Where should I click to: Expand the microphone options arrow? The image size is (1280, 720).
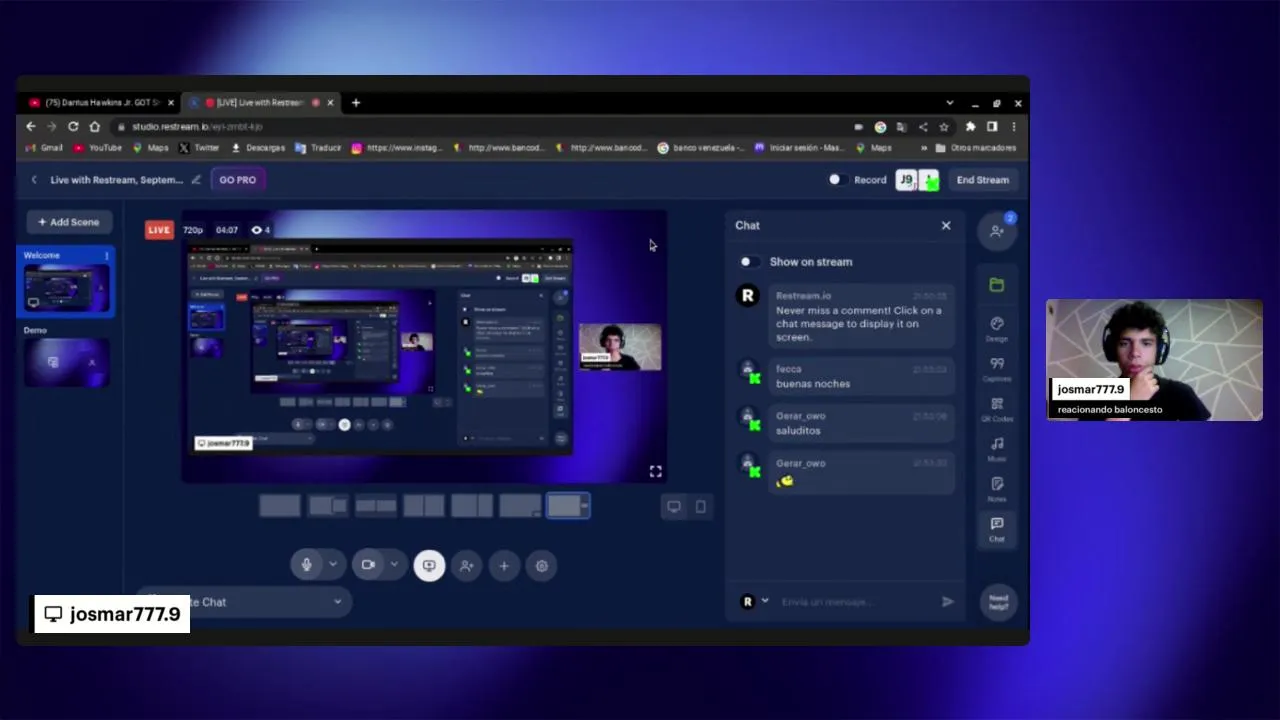(332, 565)
